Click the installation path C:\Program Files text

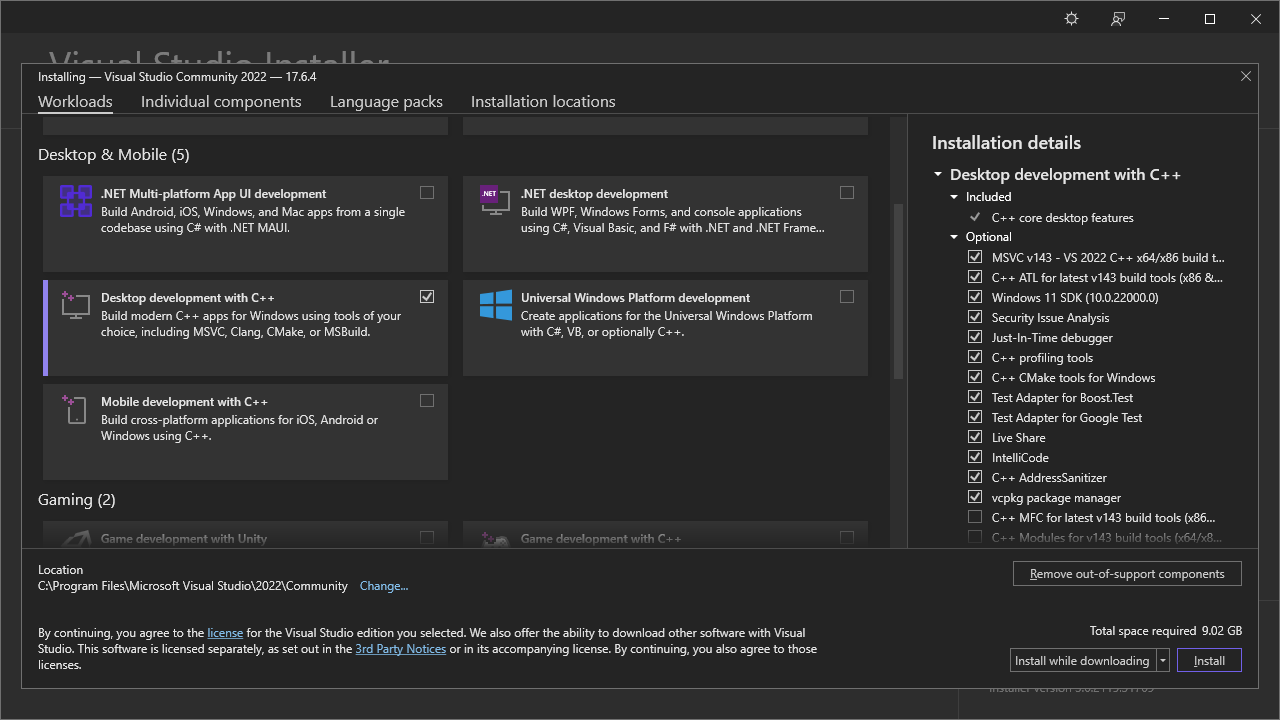(x=193, y=586)
